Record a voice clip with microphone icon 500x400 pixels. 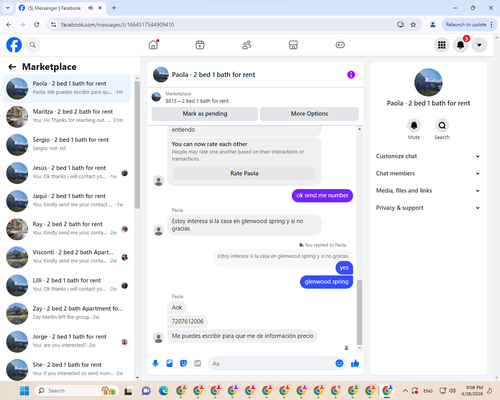point(155,363)
